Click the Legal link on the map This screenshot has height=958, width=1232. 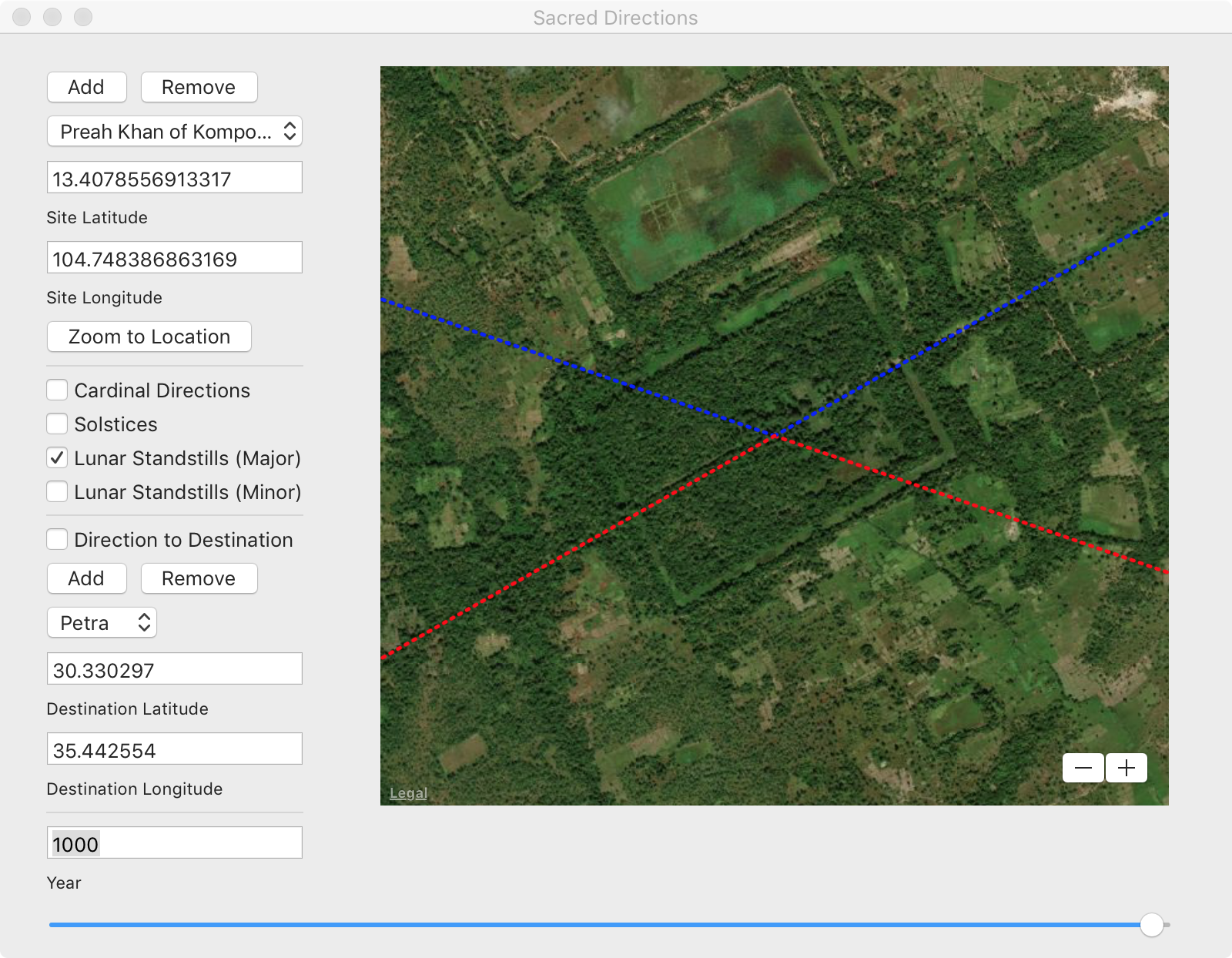(x=408, y=793)
